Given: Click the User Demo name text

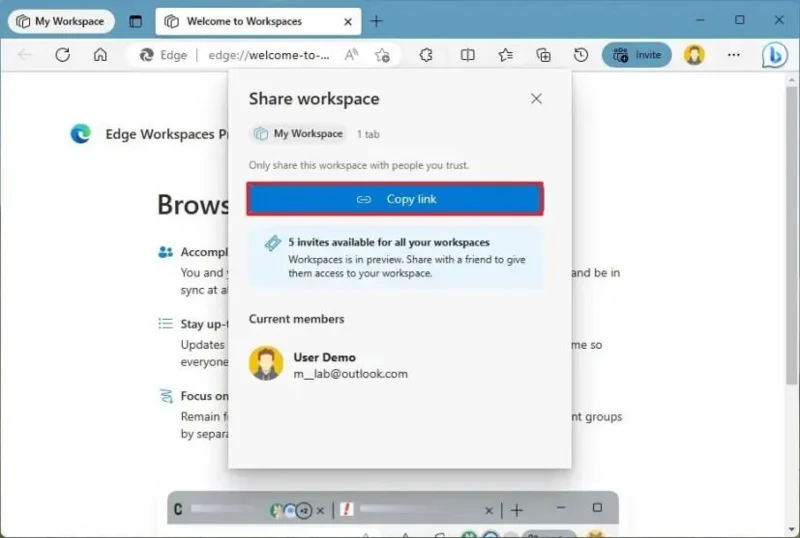Looking at the screenshot, I should pyautogui.click(x=324, y=357).
